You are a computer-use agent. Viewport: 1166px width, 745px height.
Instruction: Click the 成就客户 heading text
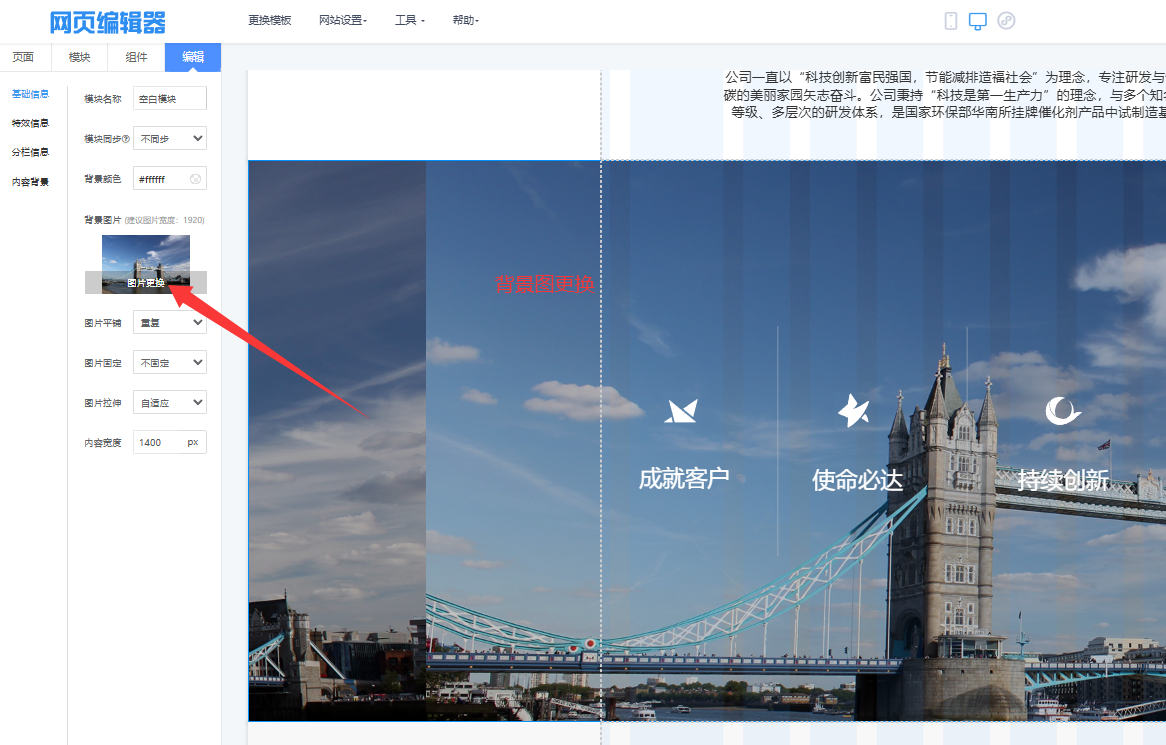point(684,479)
